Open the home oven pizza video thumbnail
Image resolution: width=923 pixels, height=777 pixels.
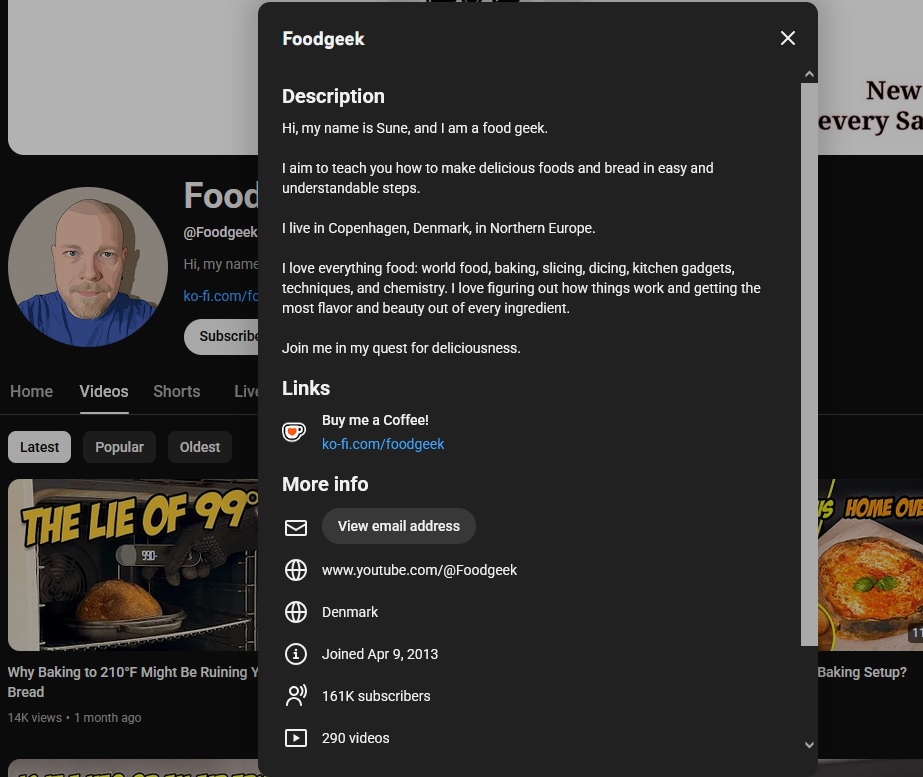pos(871,565)
